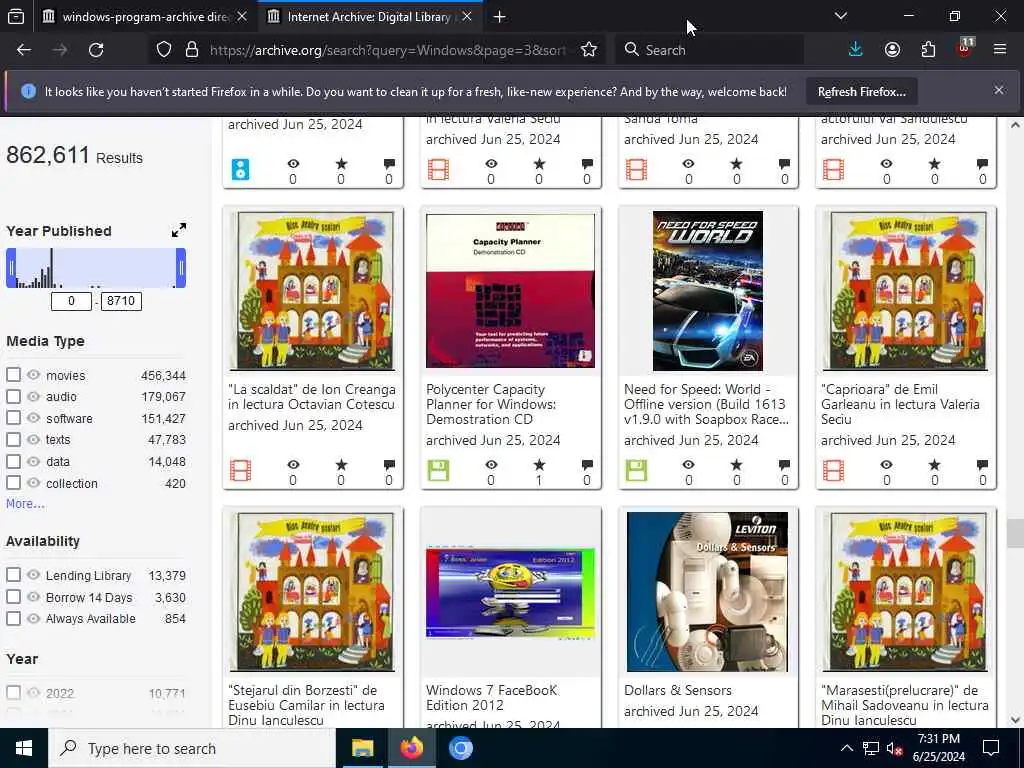This screenshot has height=768, width=1024.
Task: Click the maximum year field showing 8710
Action: coord(121,301)
